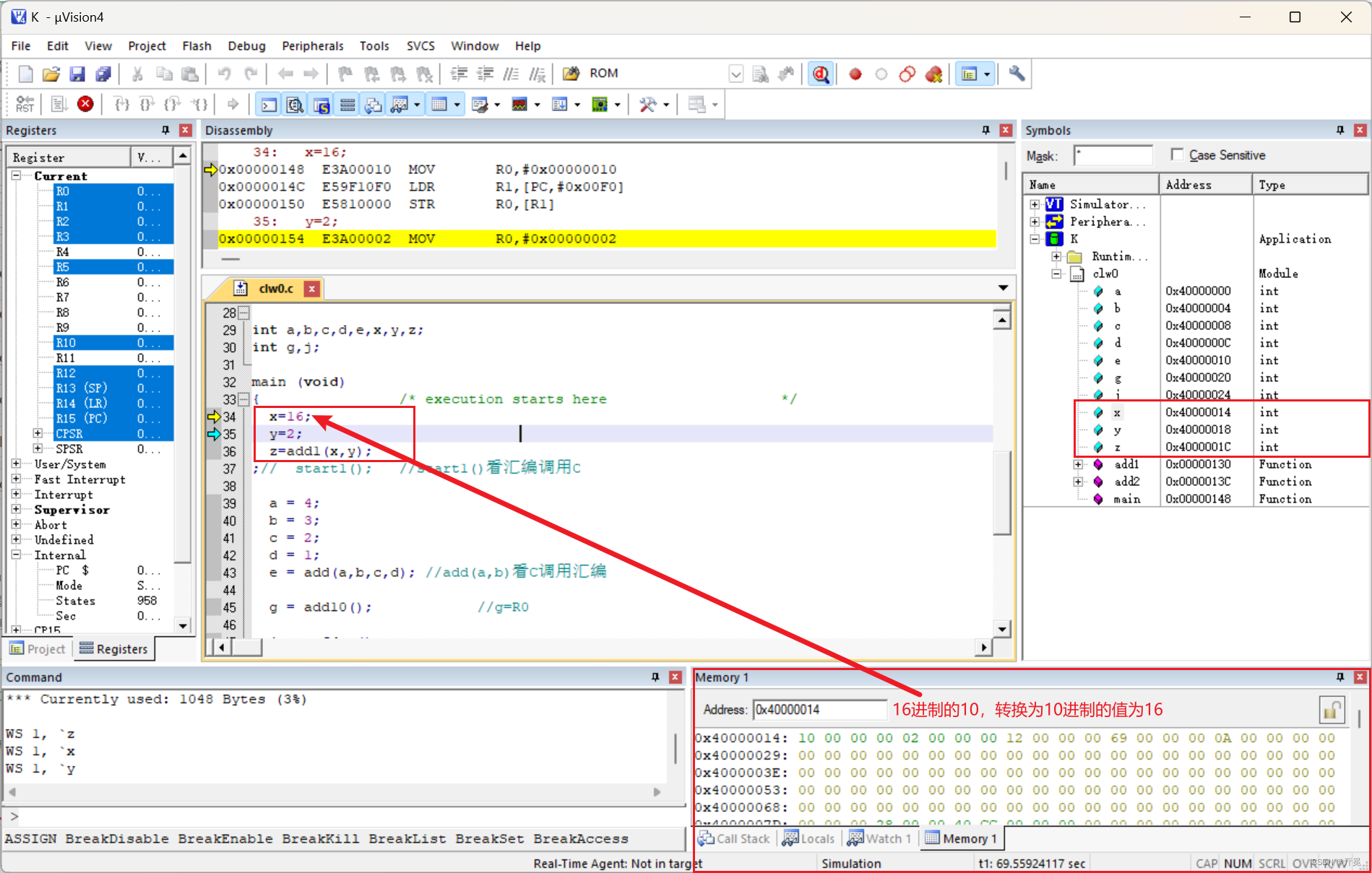Image resolution: width=1372 pixels, height=873 pixels.
Task: Create a new file from the toolbar
Action: [x=25, y=74]
